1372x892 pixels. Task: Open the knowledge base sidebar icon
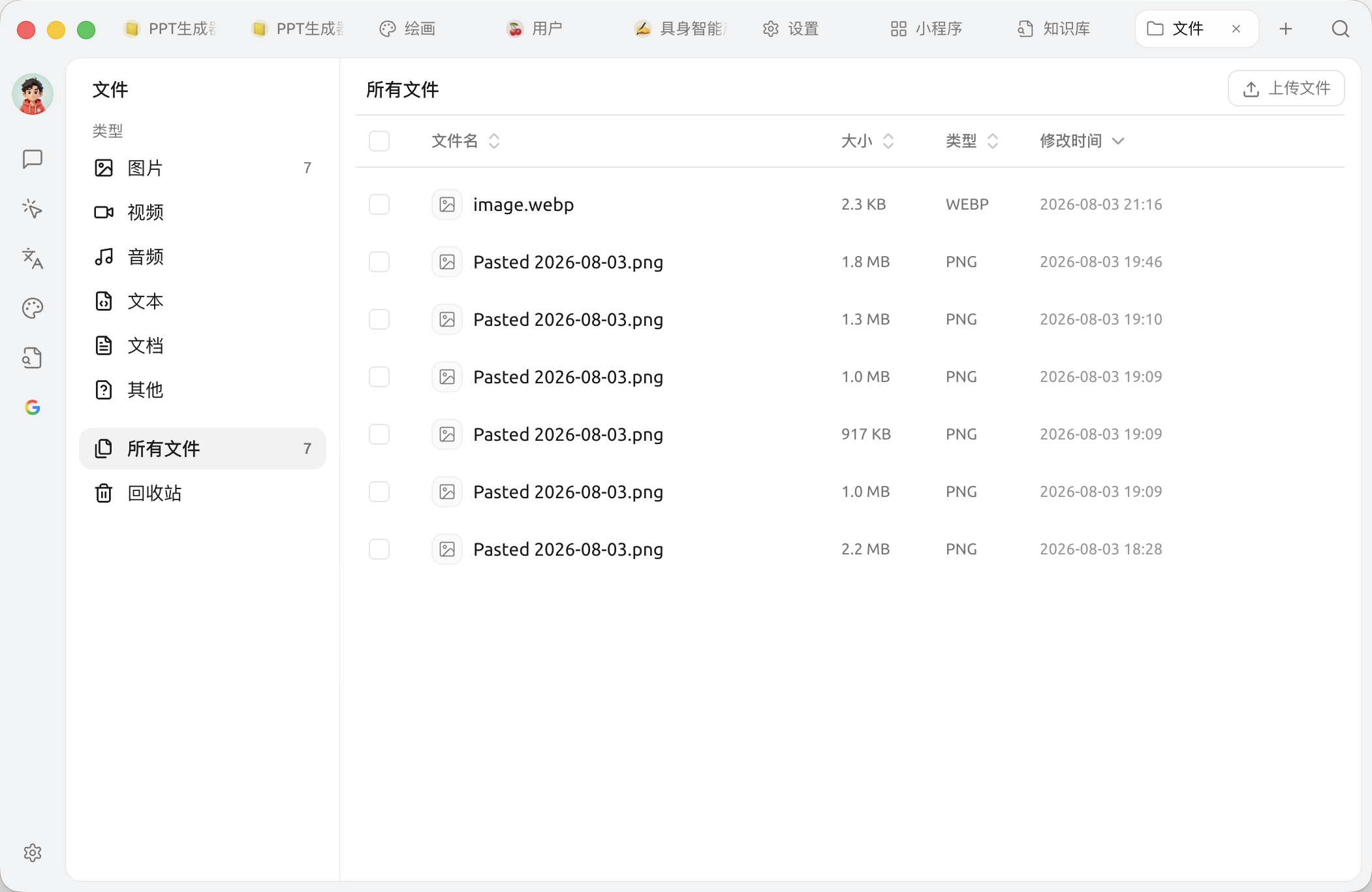pyautogui.click(x=33, y=357)
